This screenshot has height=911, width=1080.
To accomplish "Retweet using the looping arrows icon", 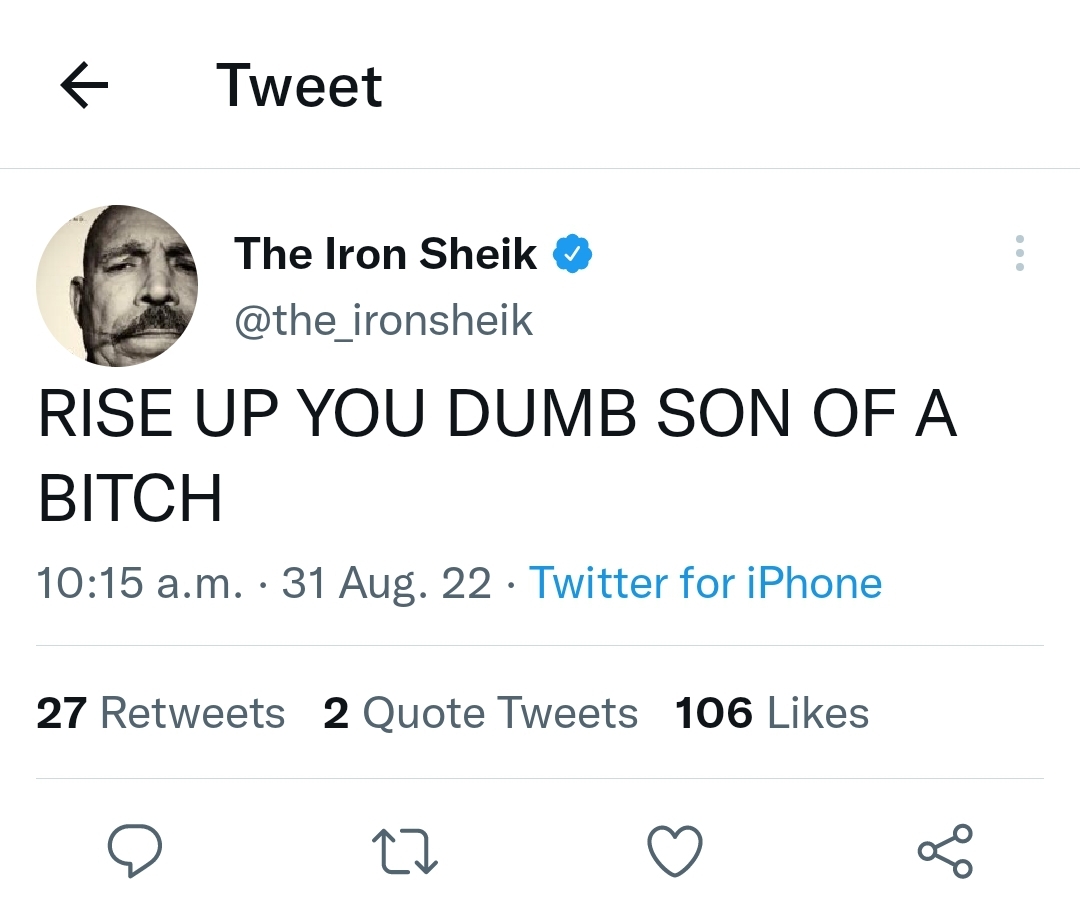I will [405, 852].
